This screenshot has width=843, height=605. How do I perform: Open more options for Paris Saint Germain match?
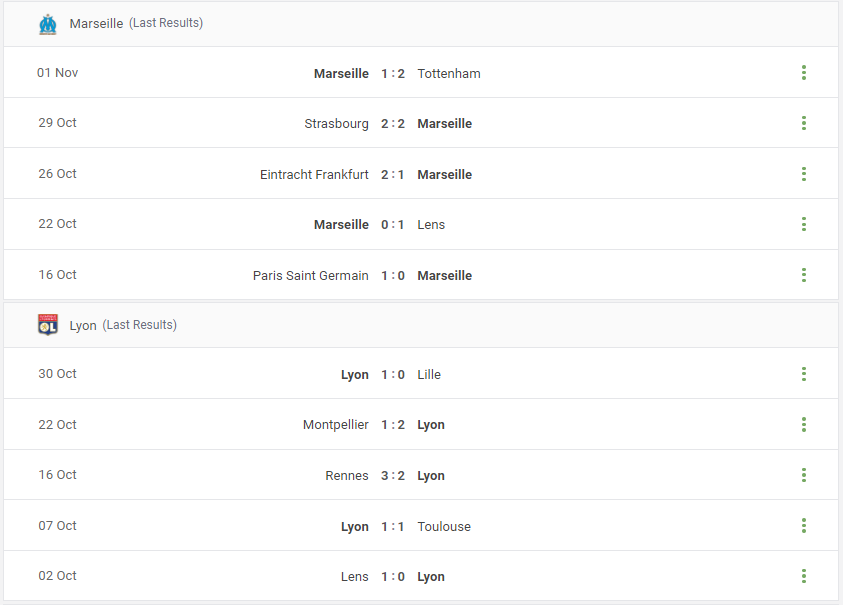click(804, 275)
